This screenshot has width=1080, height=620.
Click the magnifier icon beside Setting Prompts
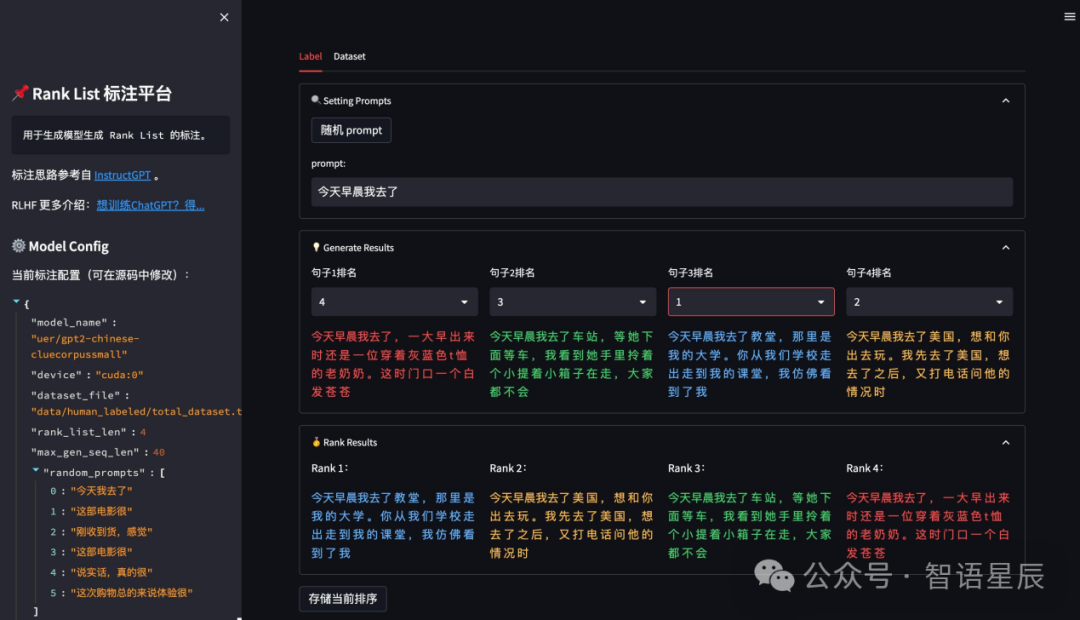(x=315, y=100)
